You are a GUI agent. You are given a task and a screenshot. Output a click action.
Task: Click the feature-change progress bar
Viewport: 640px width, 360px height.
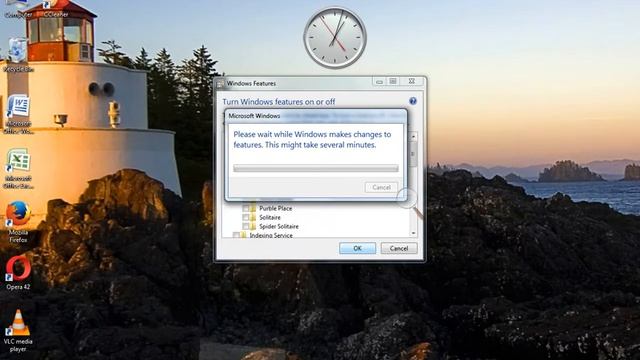pos(316,168)
